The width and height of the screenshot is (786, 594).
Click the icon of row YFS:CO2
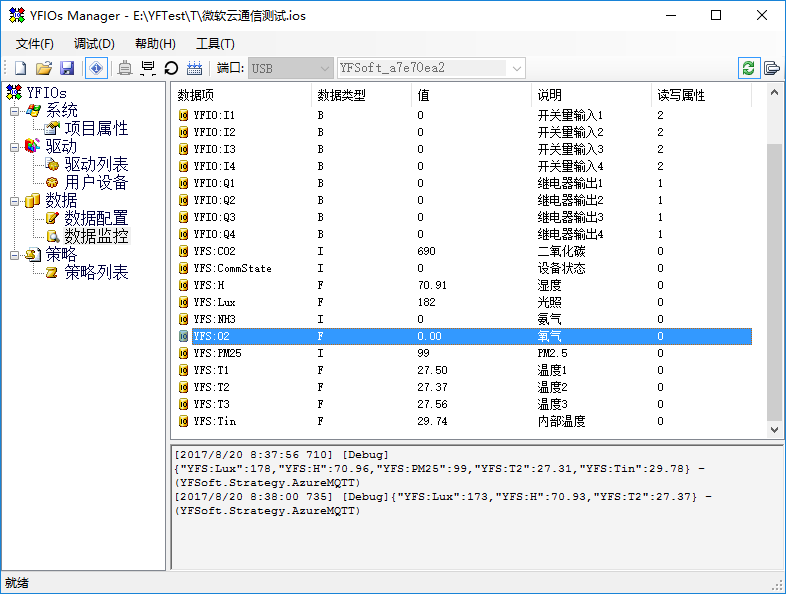(183, 252)
